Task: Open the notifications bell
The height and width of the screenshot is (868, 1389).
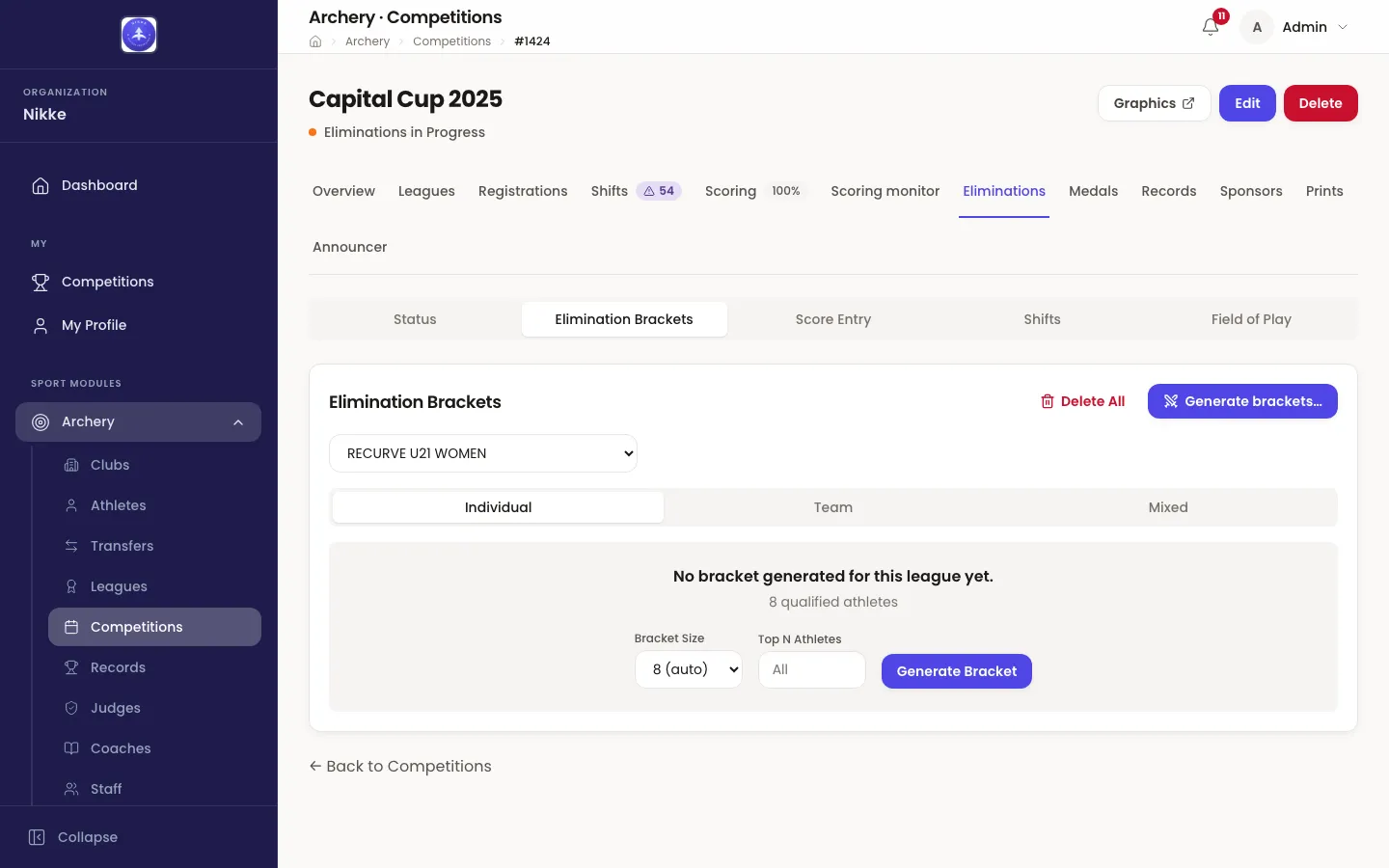Action: [x=1211, y=27]
